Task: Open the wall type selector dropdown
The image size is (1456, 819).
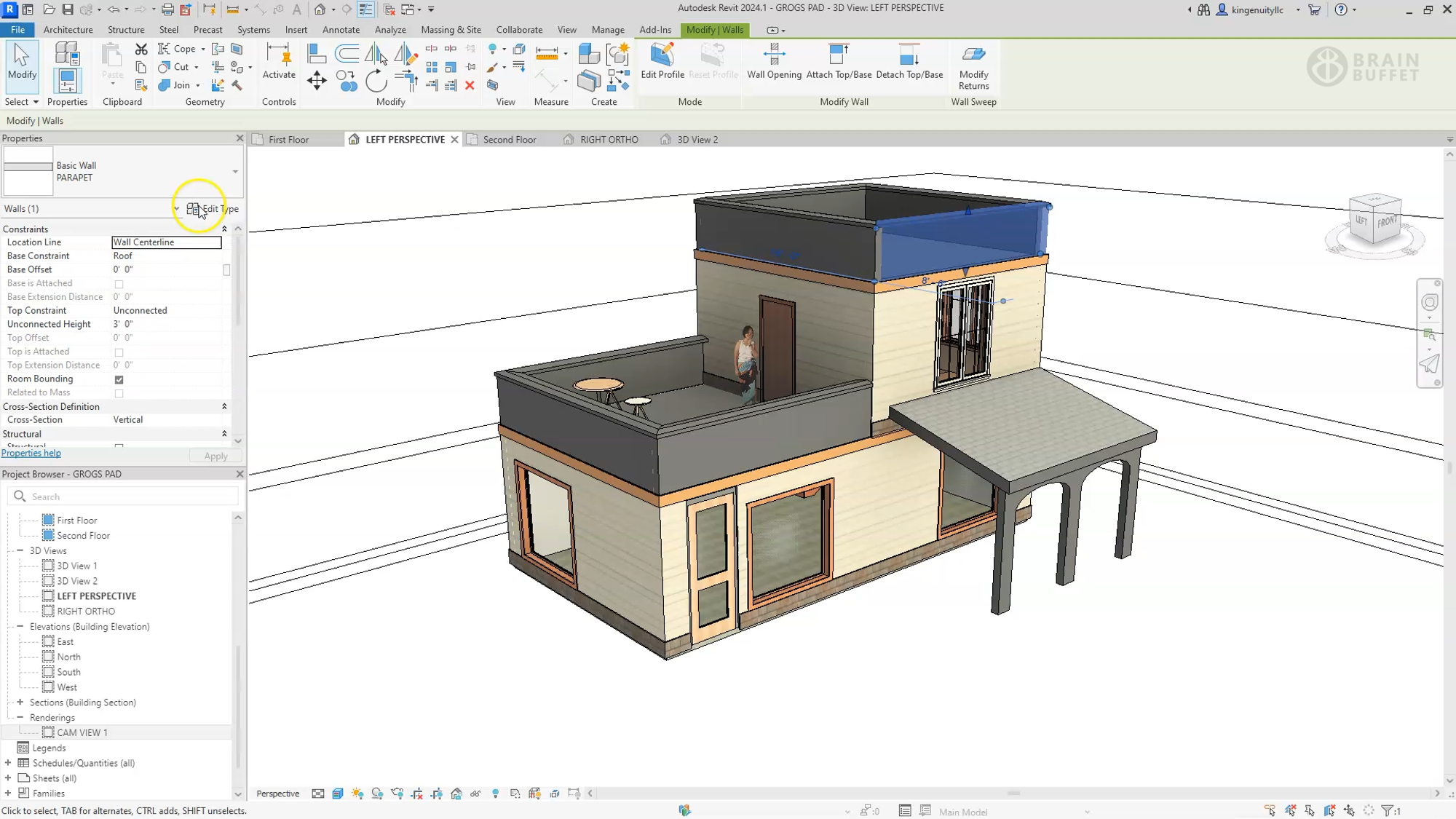Action: coord(234,171)
